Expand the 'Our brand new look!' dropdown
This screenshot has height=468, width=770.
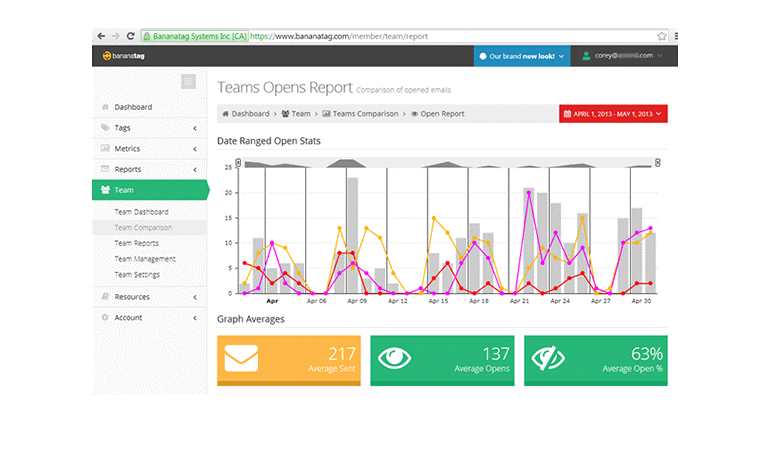coord(522,56)
